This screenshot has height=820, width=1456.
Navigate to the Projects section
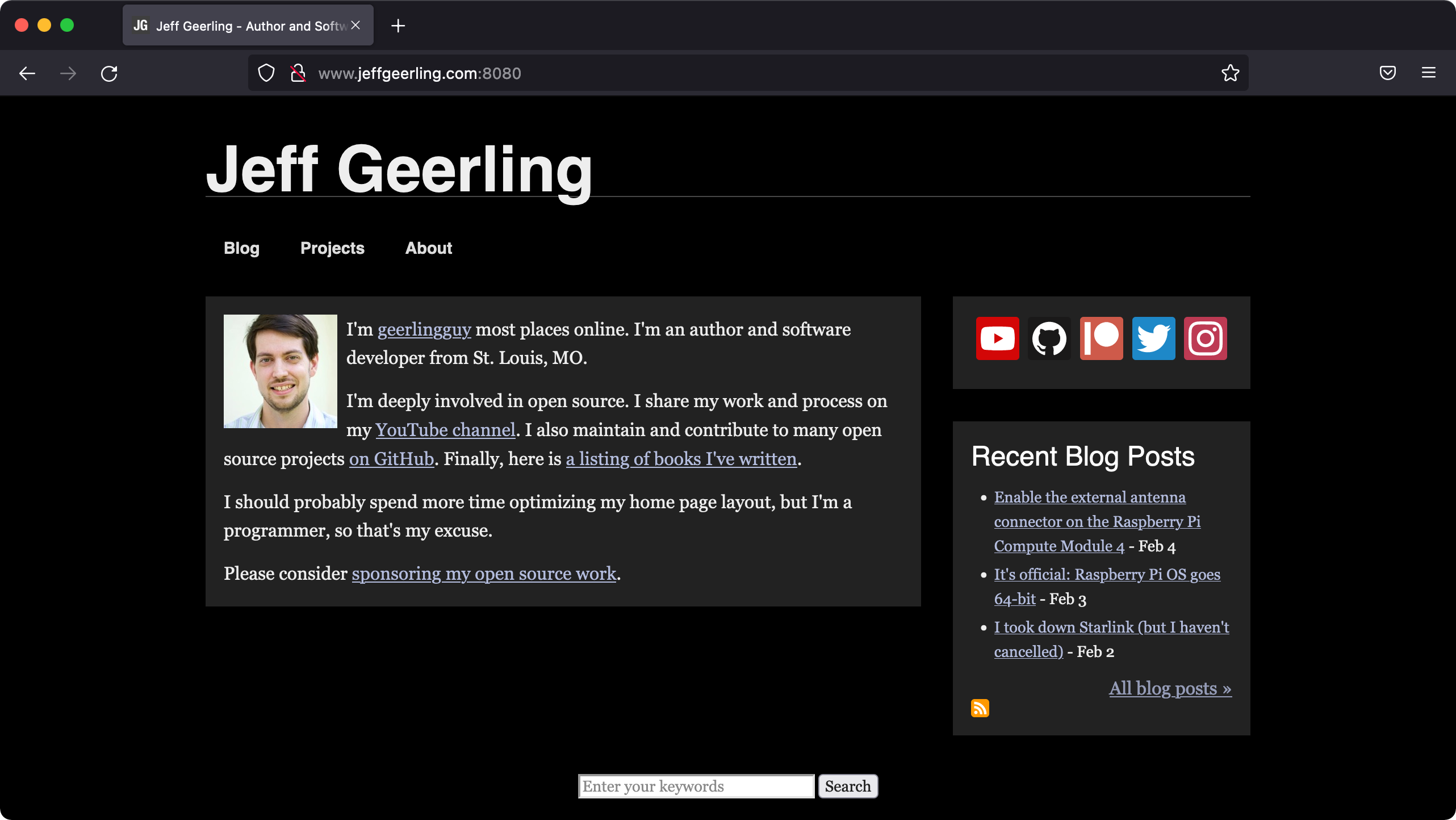pyautogui.click(x=332, y=248)
